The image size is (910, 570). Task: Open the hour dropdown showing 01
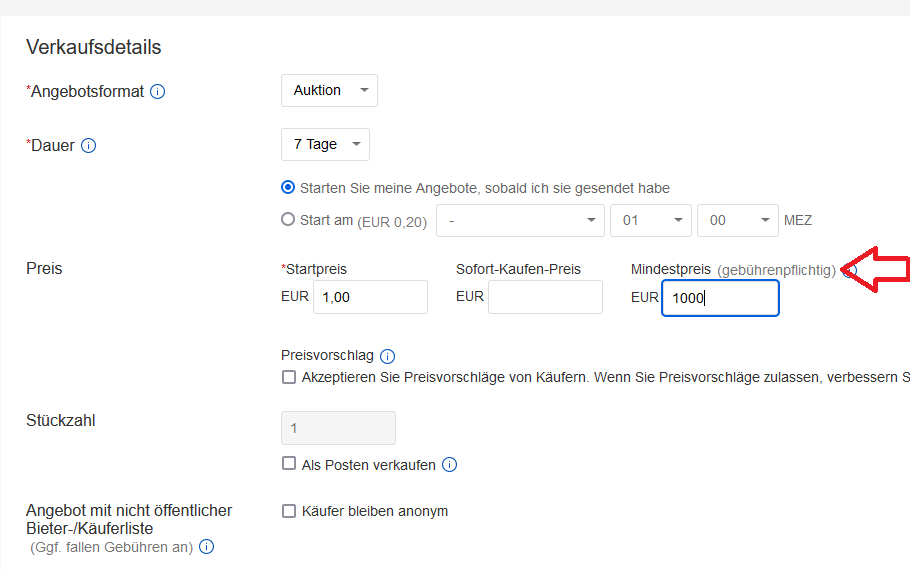tap(650, 220)
